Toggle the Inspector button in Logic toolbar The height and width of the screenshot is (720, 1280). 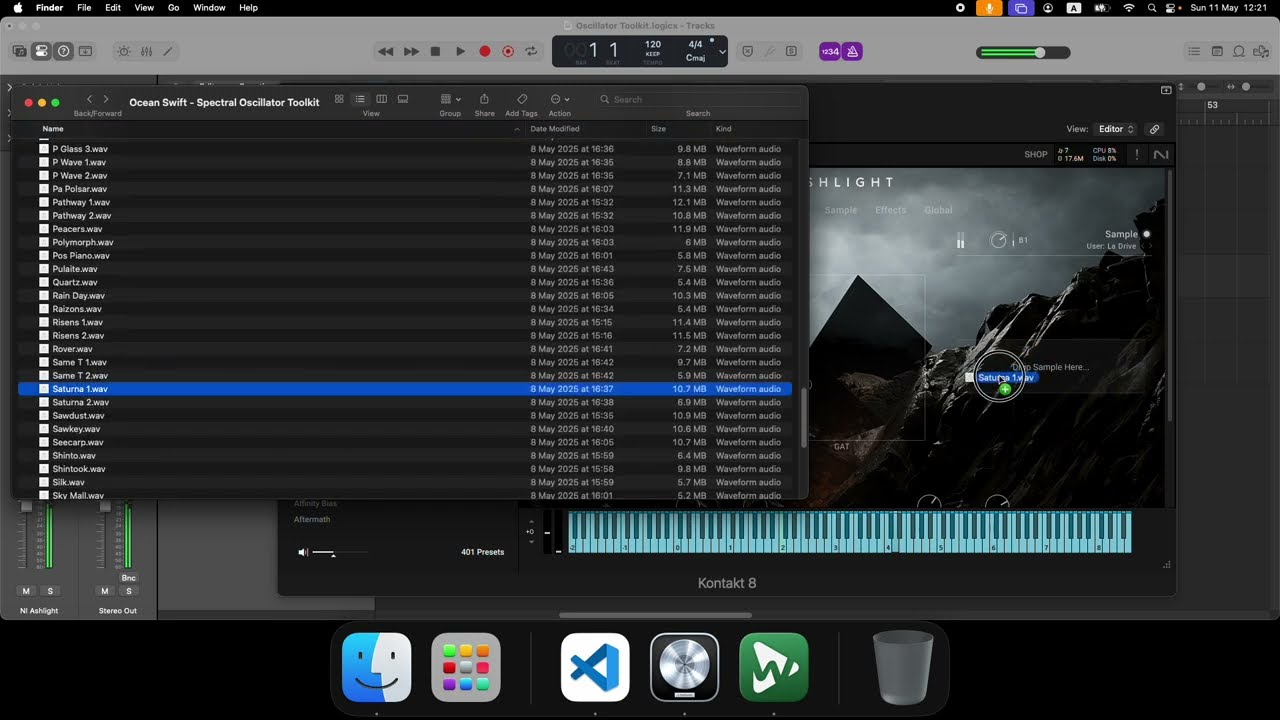(x=41, y=51)
